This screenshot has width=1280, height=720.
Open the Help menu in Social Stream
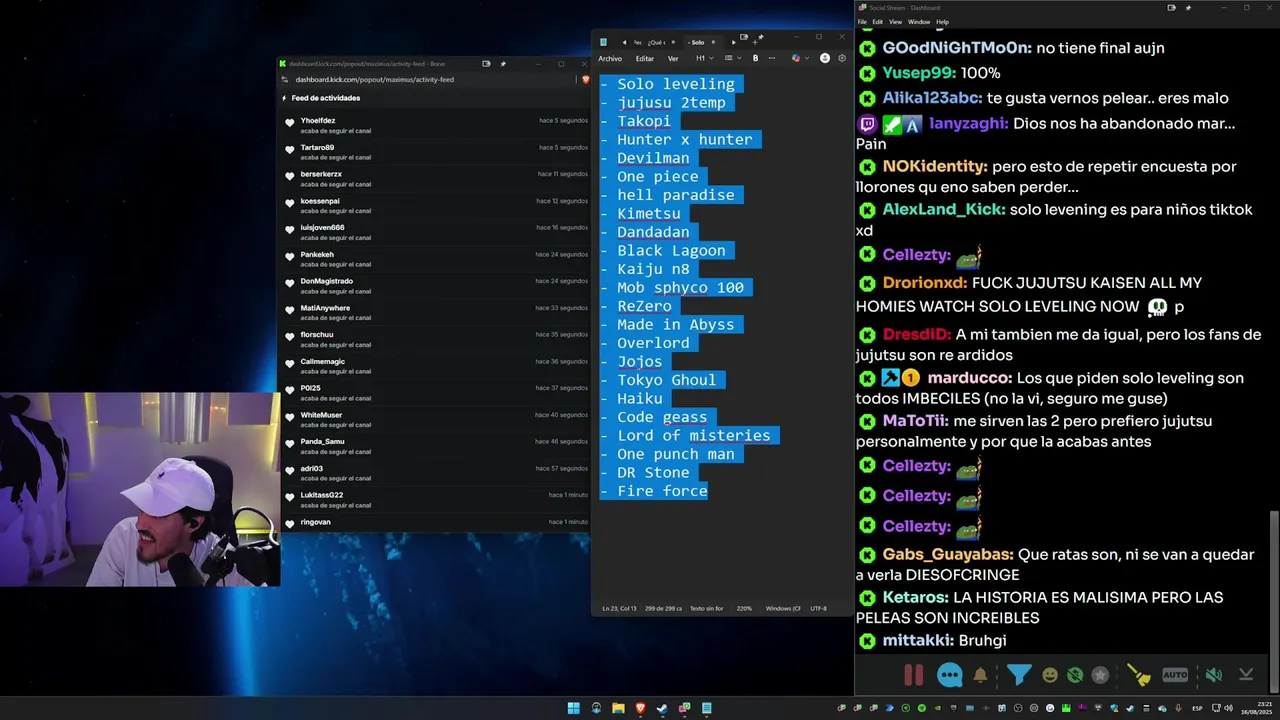pos(942,22)
